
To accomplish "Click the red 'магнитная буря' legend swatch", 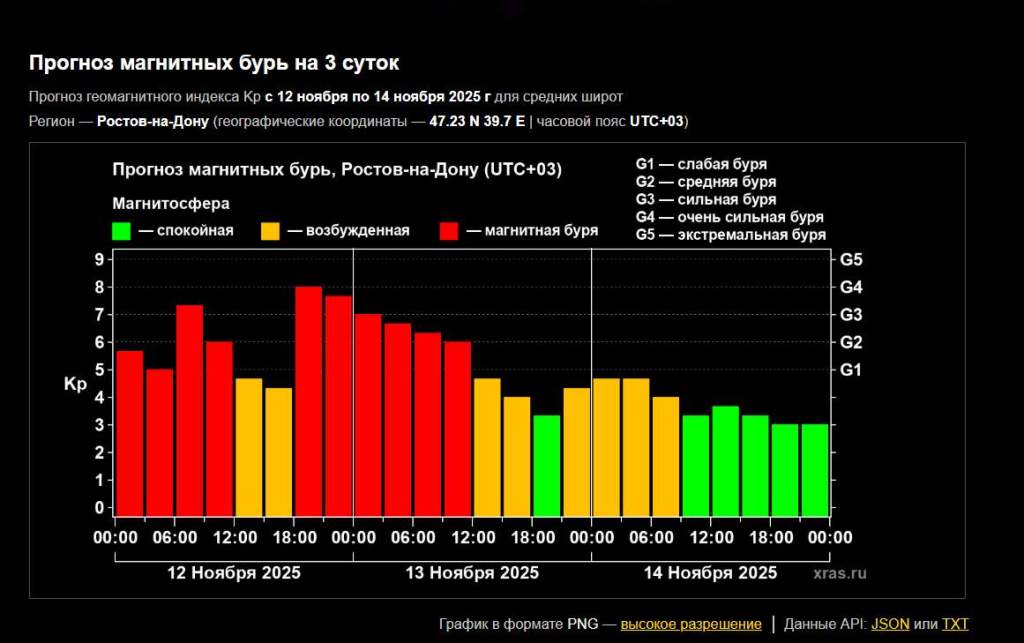I will click(x=449, y=231).
